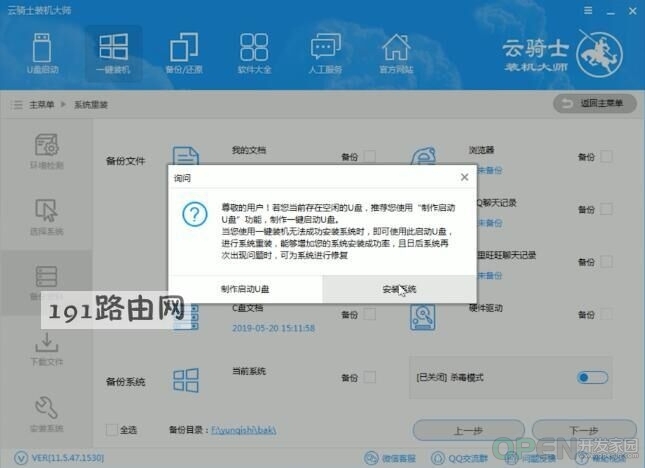Image resolution: width=645 pixels, height=468 pixels.
Task: Close the 询问 dialog
Action: coord(464,177)
